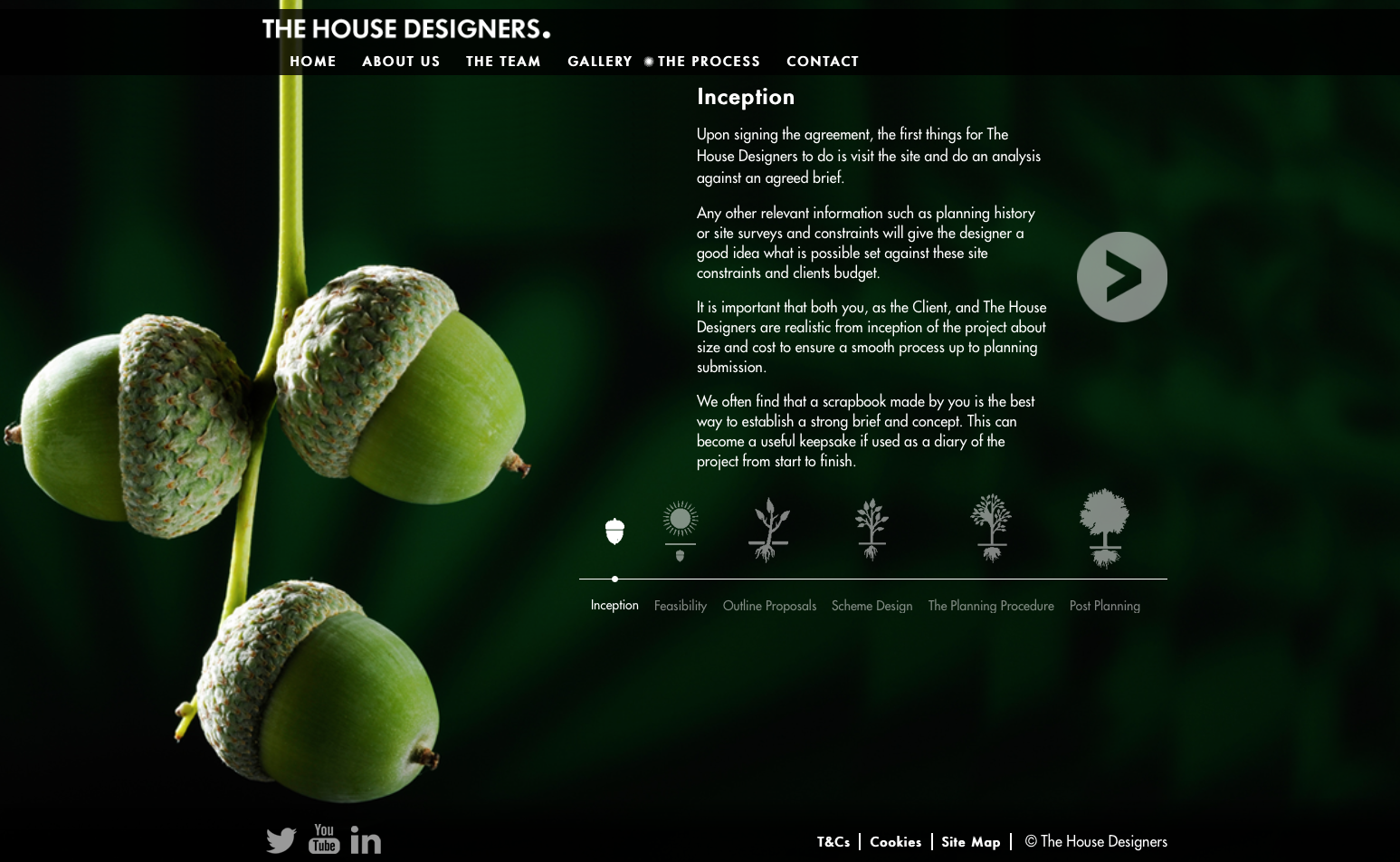
Task: Select The Planning Procedure timeline label
Action: click(991, 606)
